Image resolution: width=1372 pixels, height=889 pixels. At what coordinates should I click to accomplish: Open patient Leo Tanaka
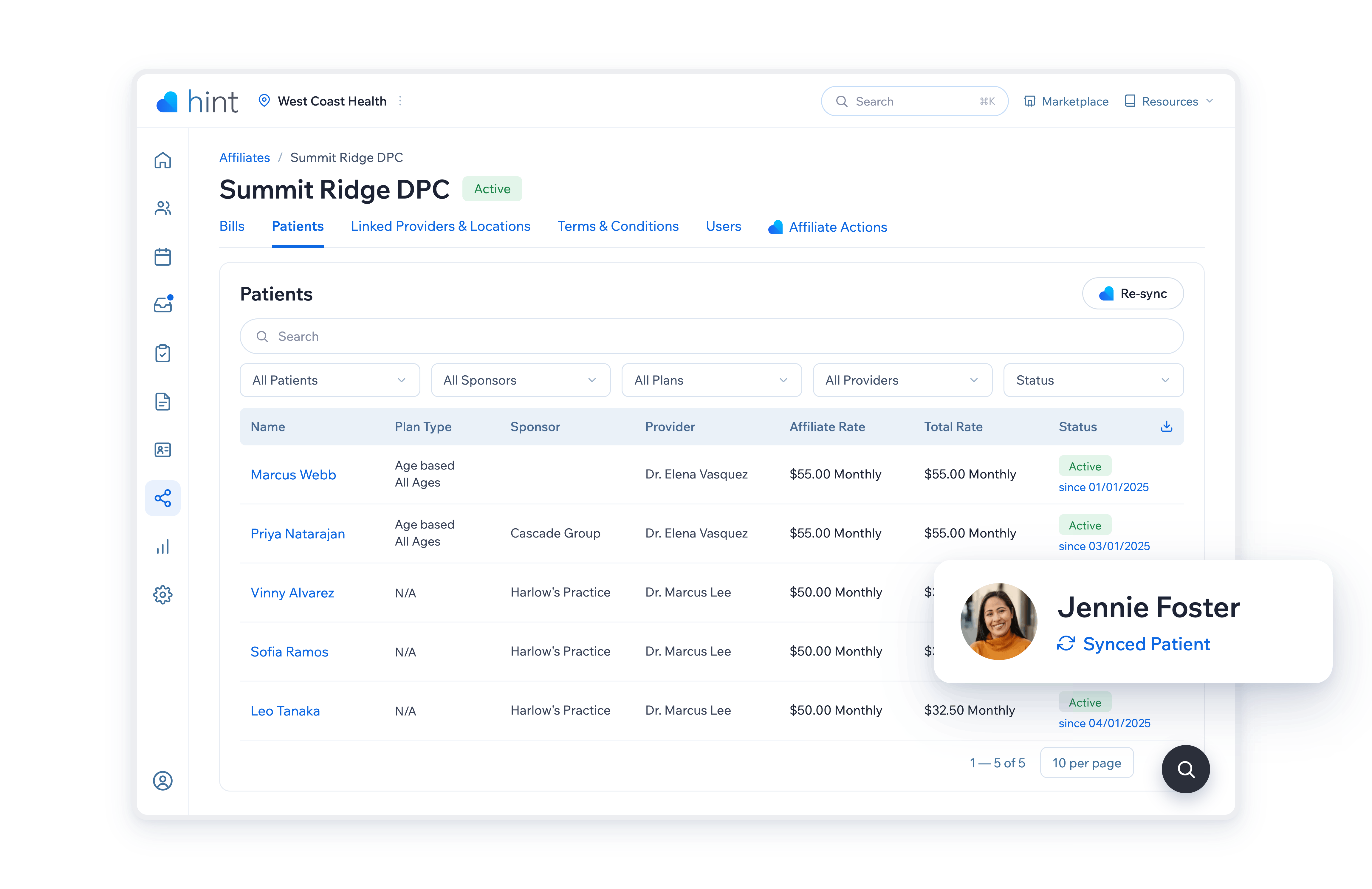tap(285, 711)
